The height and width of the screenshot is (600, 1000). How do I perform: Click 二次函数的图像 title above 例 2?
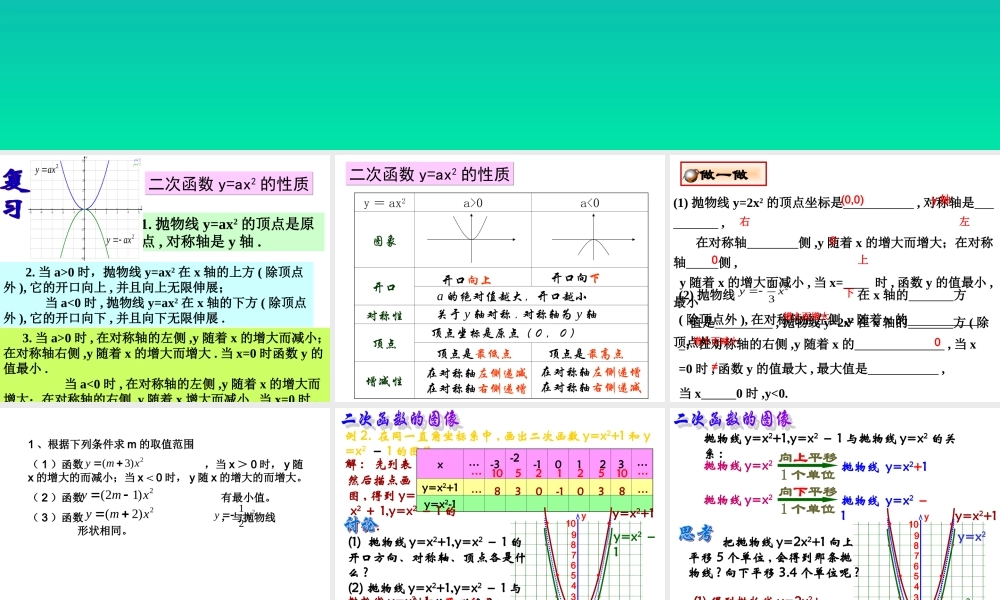400,419
